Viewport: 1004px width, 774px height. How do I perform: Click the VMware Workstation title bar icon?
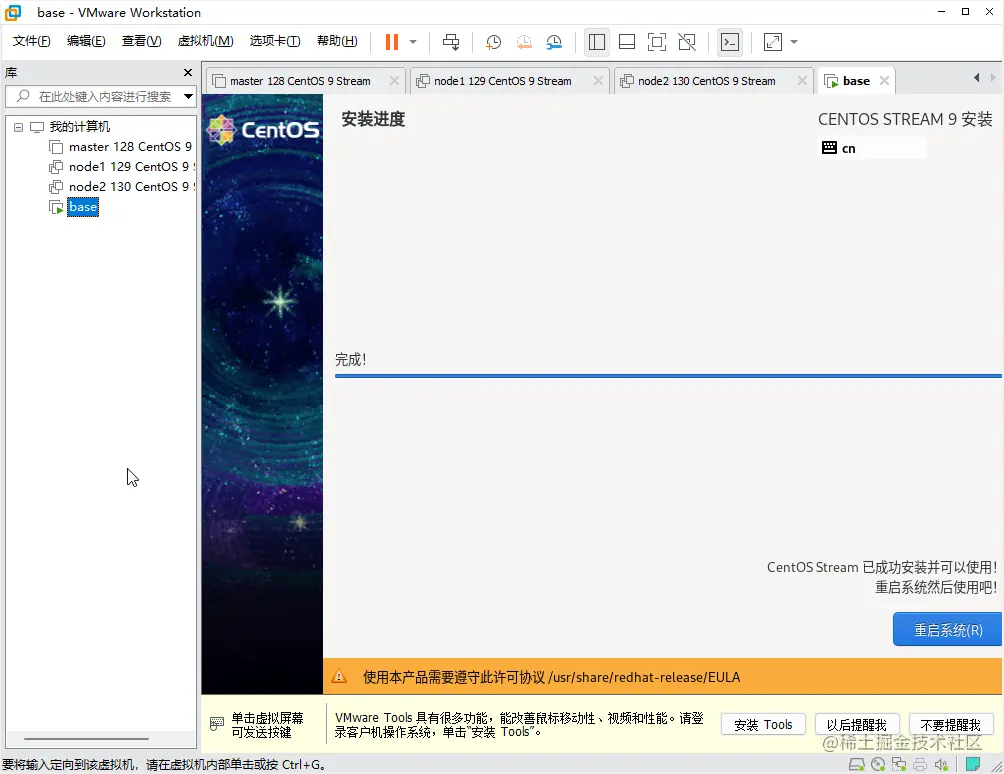[x=13, y=12]
